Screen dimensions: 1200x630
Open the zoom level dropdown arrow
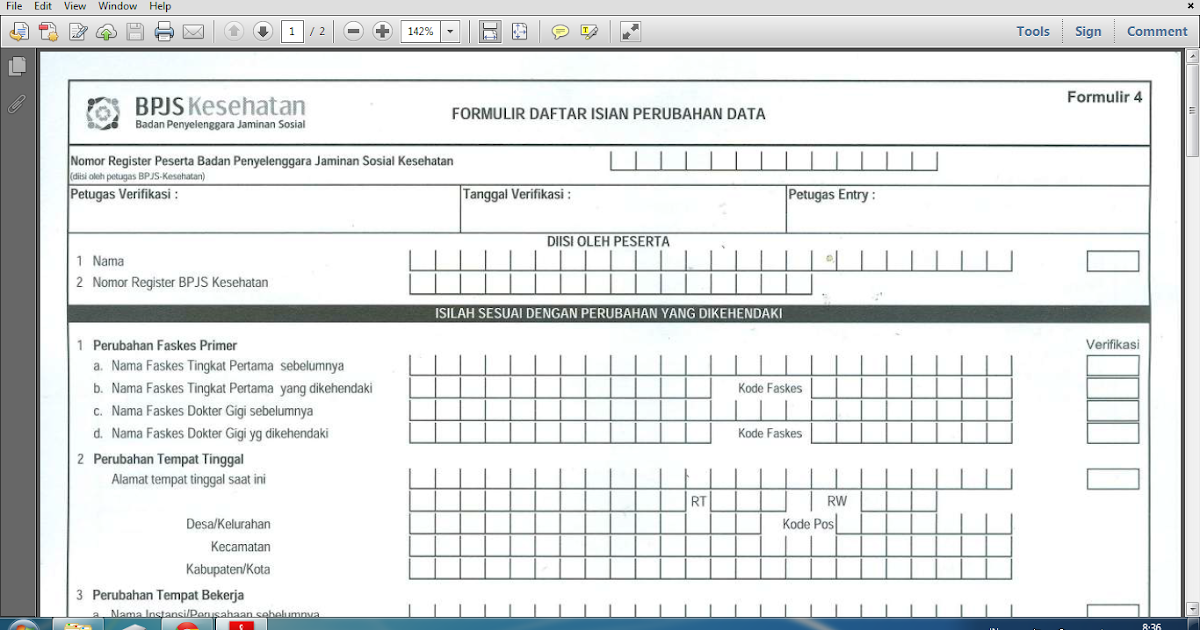tap(450, 32)
